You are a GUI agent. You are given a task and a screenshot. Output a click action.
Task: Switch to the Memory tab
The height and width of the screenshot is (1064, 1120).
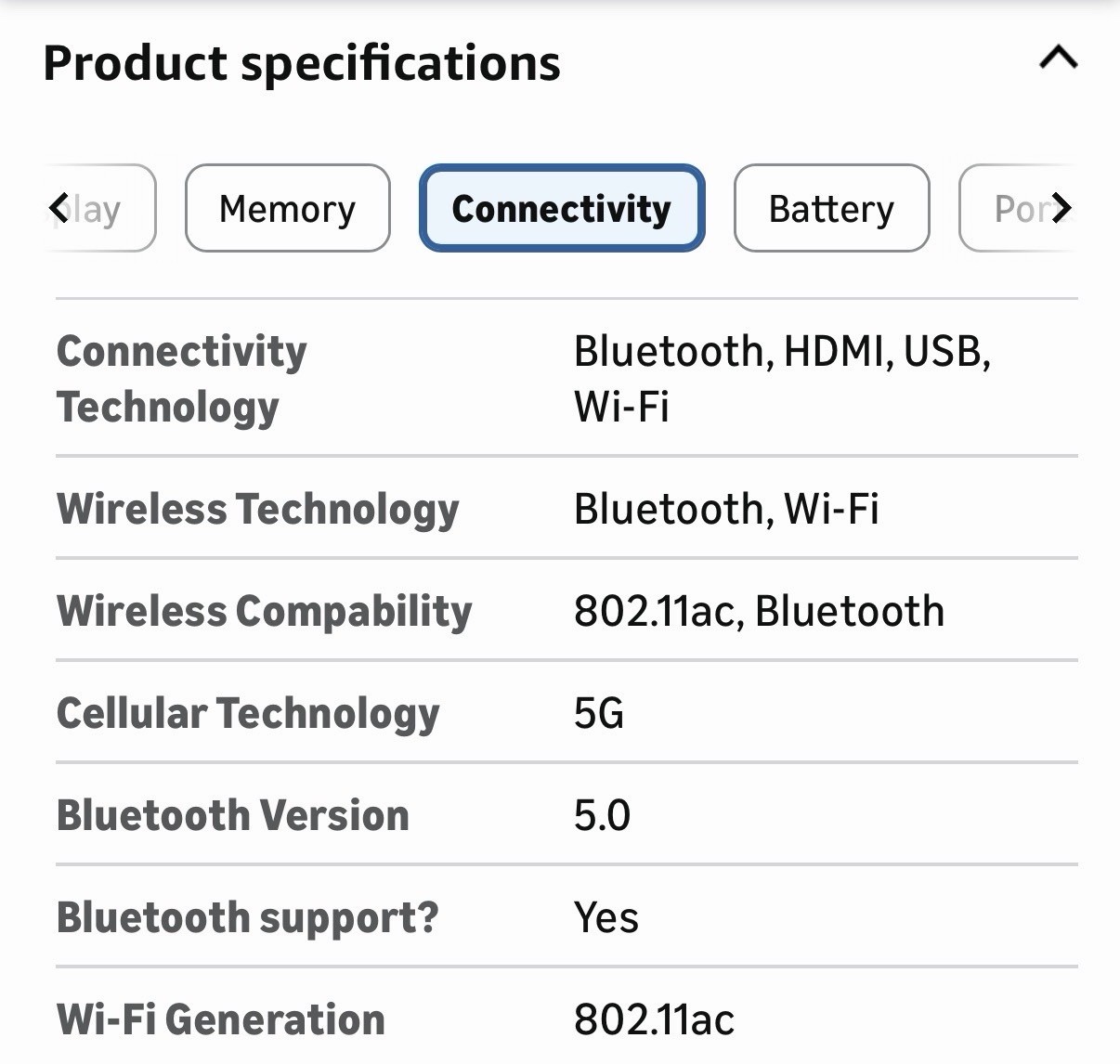click(x=287, y=208)
